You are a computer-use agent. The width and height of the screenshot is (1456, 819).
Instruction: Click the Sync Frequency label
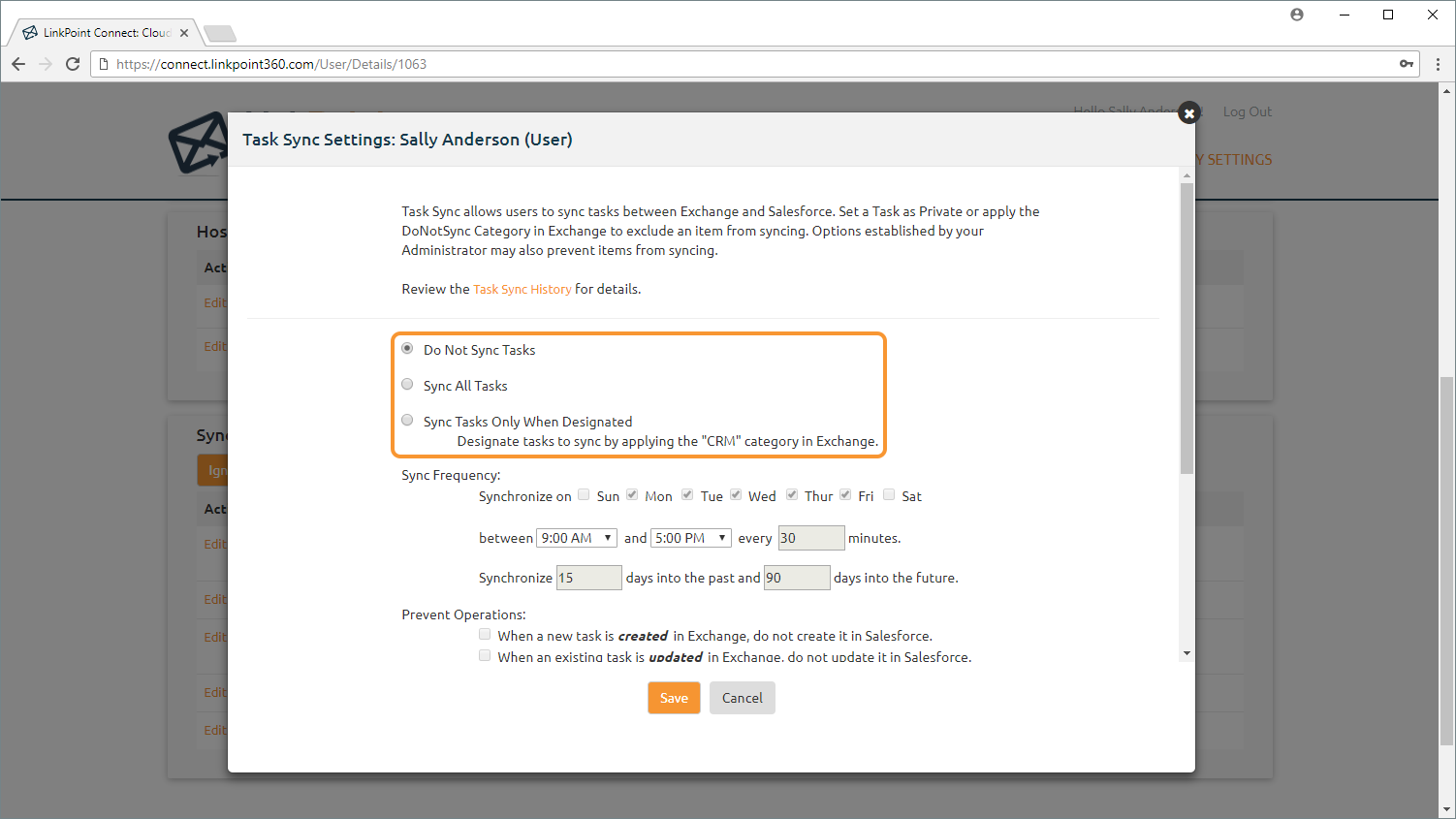coord(451,475)
